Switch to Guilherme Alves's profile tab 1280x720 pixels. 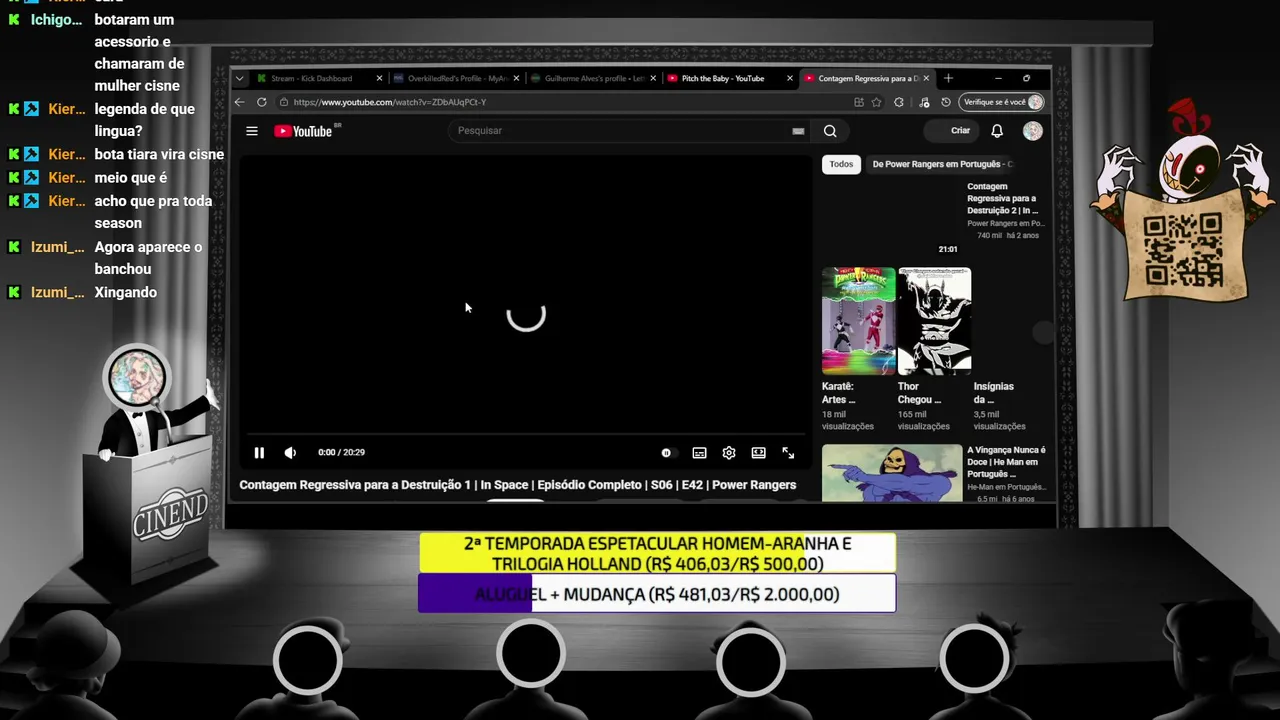593,78
